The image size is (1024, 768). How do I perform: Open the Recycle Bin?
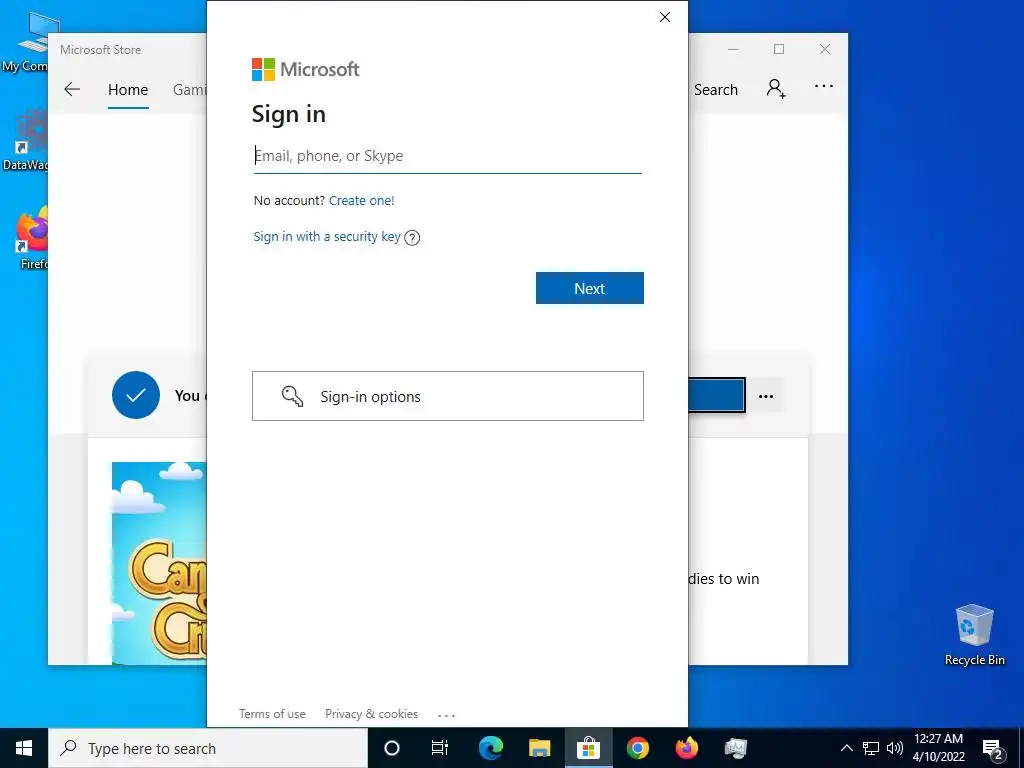(x=974, y=635)
